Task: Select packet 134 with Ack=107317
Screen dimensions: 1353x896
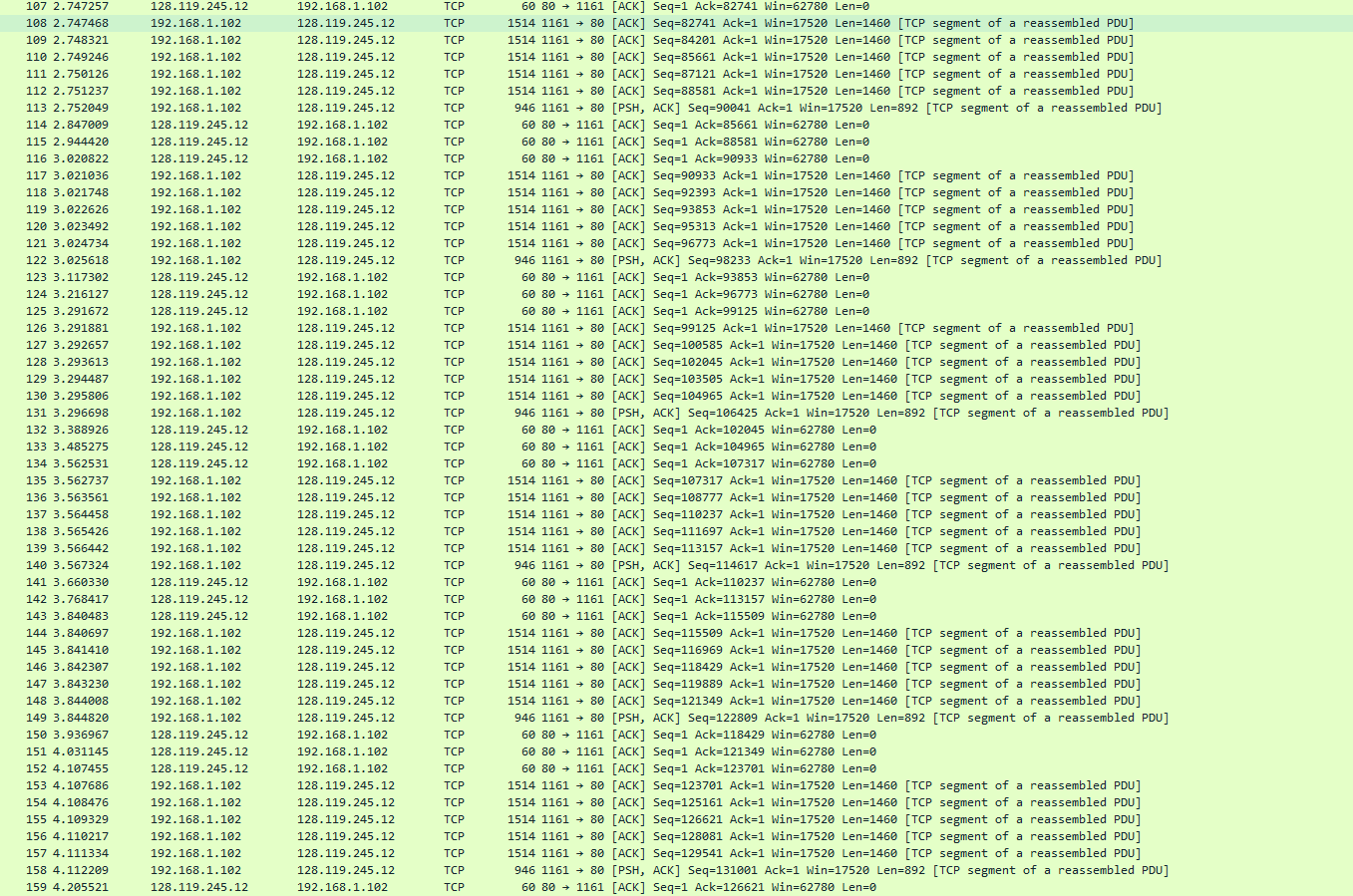Action: (399, 462)
